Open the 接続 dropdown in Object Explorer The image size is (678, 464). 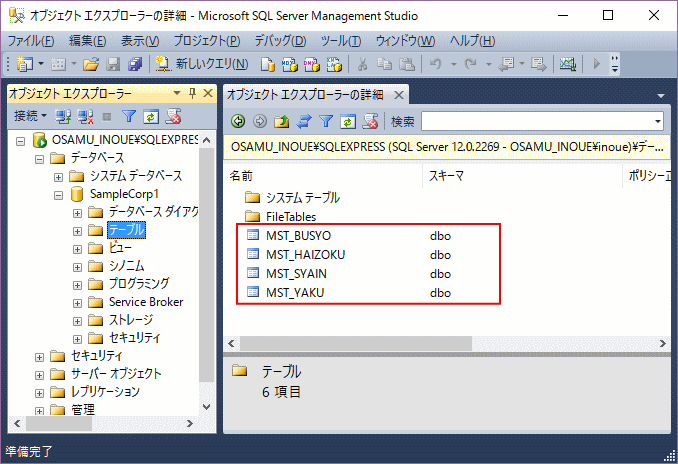point(30,116)
